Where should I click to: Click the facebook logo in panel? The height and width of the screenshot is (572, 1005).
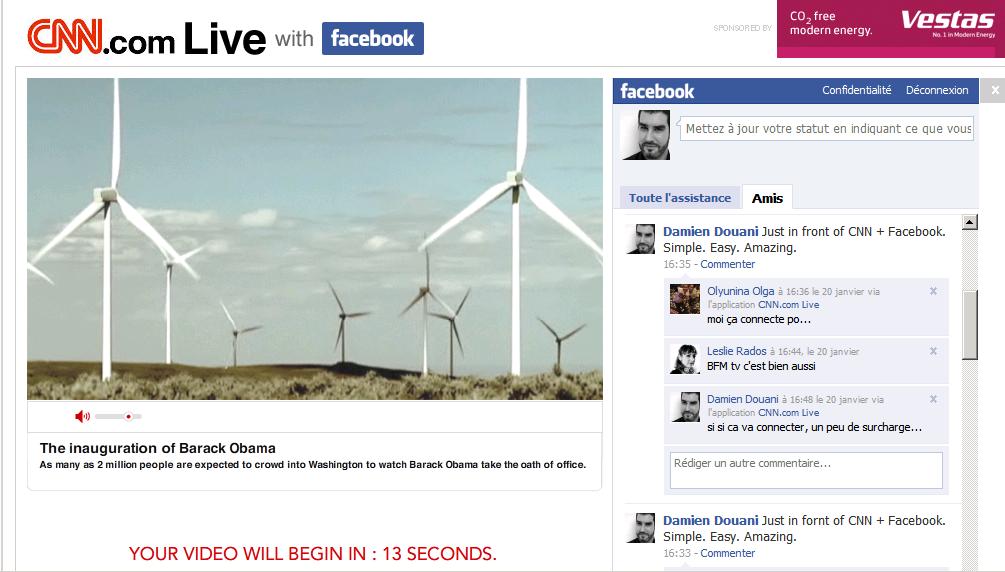tap(657, 91)
